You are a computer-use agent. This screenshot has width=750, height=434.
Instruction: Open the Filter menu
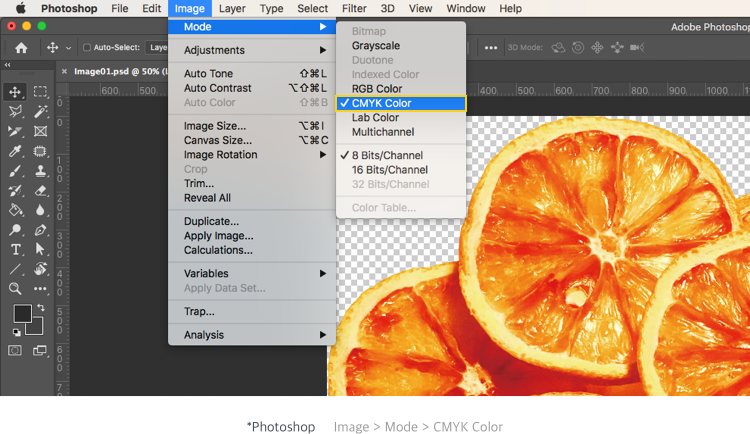(x=354, y=9)
